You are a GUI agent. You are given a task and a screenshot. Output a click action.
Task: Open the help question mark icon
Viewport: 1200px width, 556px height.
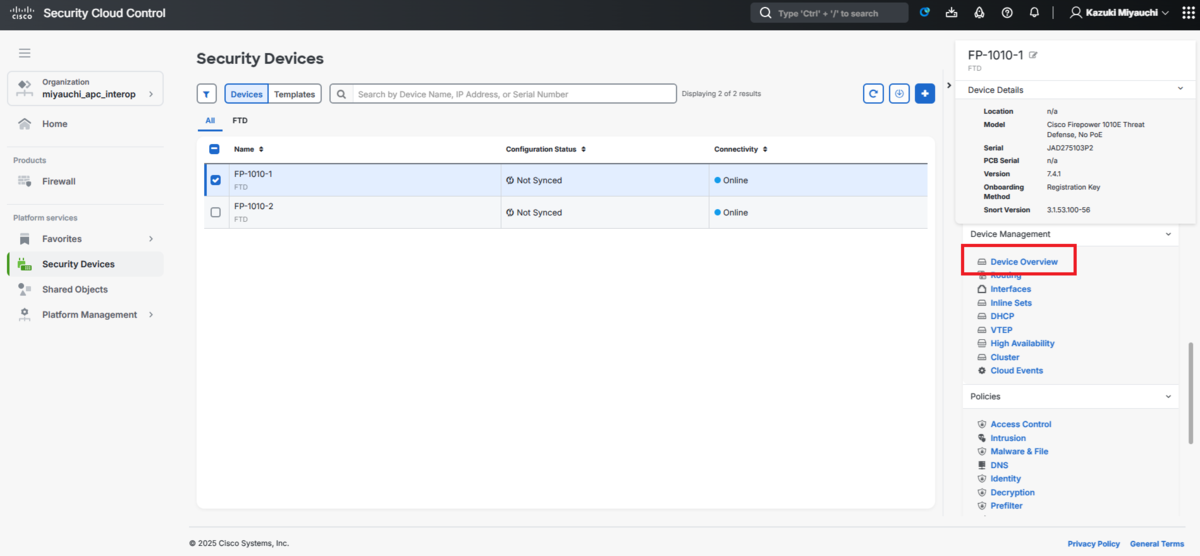[1007, 13]
